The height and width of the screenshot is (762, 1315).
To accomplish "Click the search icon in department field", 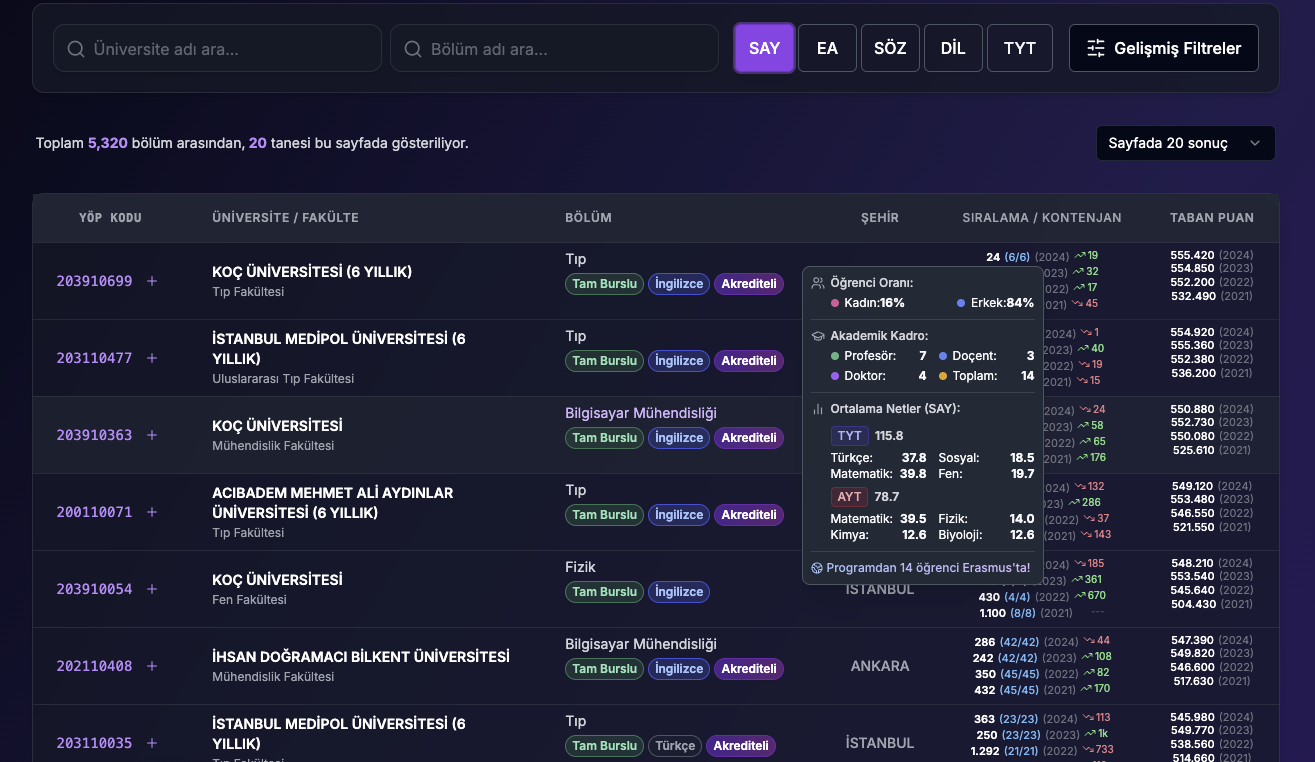I will point(413,49).
